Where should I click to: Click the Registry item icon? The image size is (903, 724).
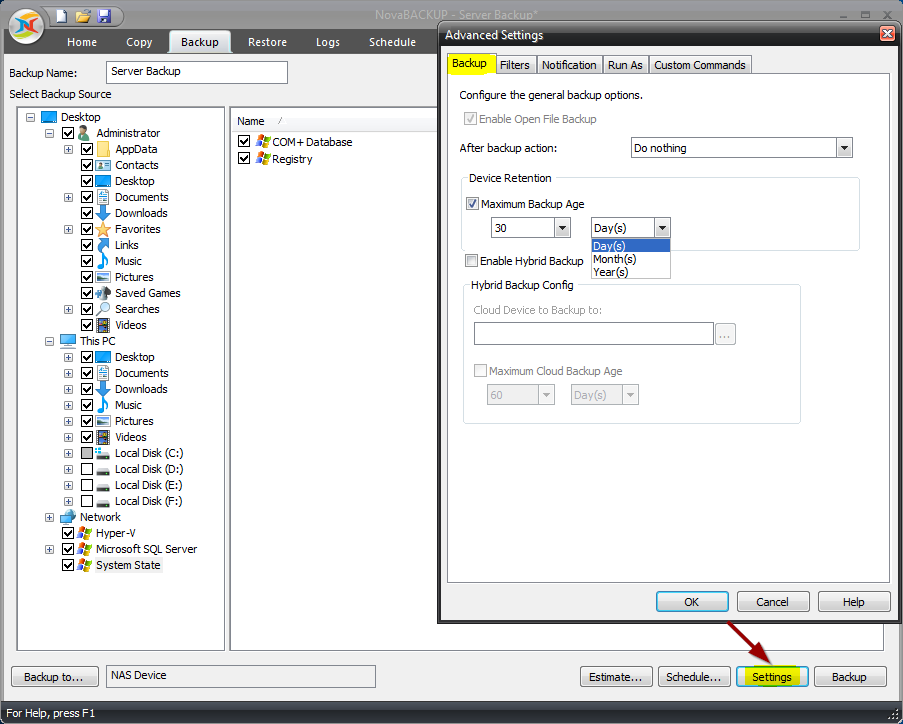(x=263, y=159)
